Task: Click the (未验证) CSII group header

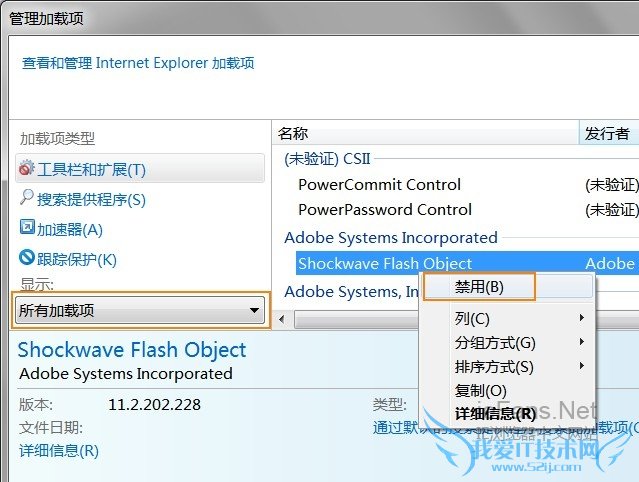Action: [x=327, y=158]
